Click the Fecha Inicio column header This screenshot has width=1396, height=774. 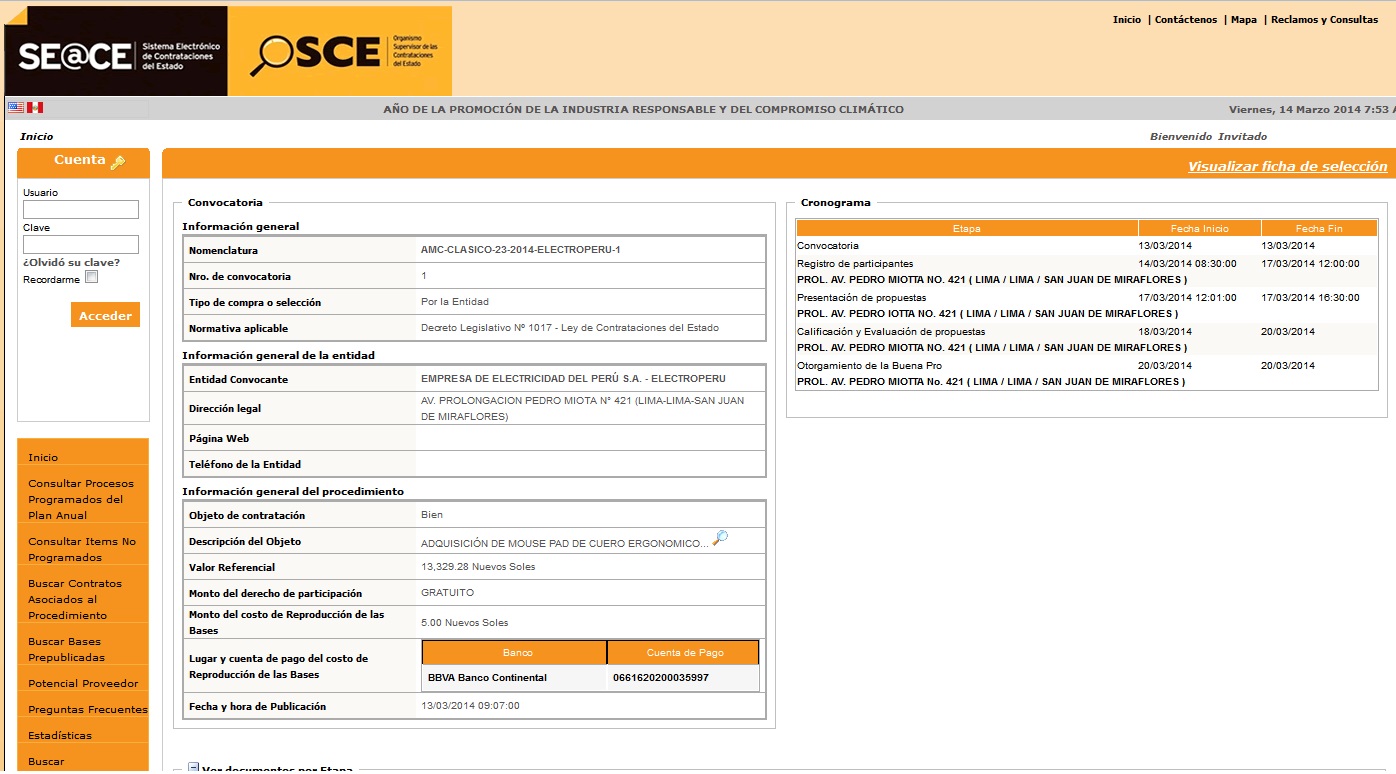click(1200, 229)
